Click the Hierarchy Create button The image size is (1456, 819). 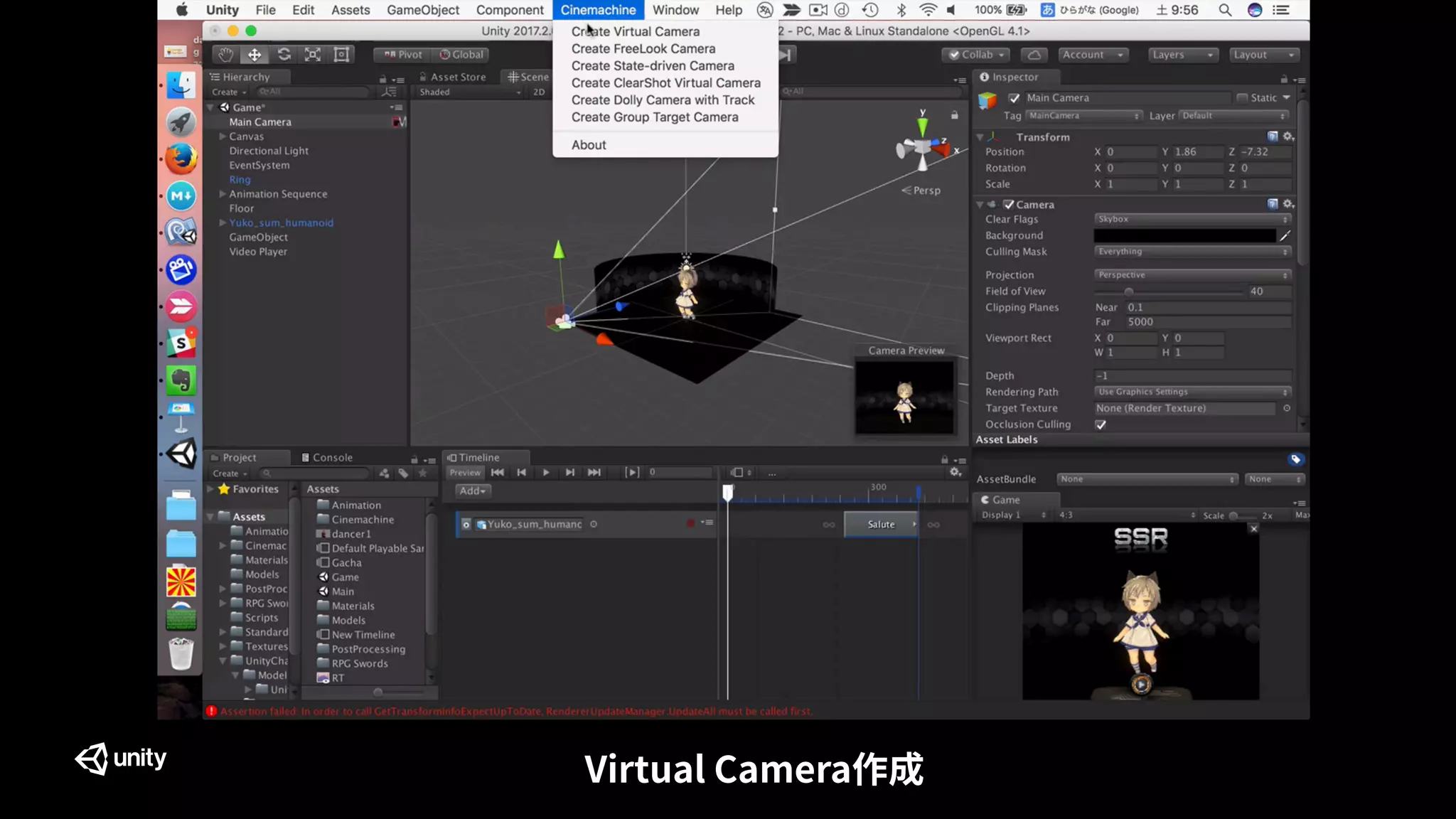229,92
